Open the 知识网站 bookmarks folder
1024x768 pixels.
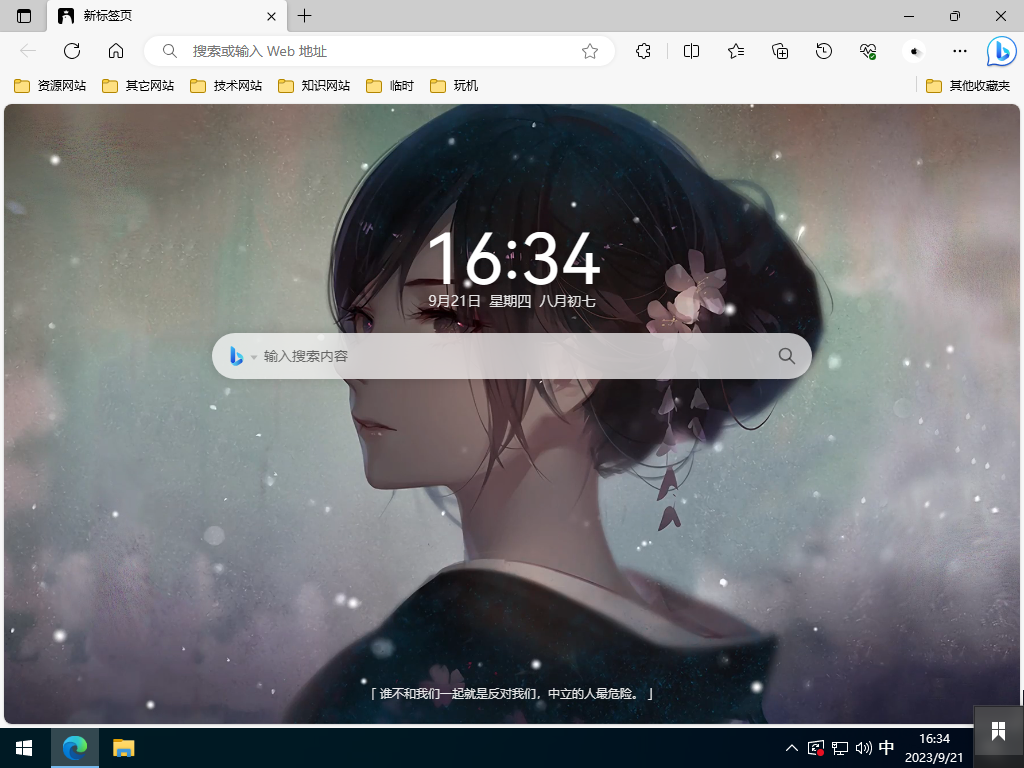[x=314, y=86]
